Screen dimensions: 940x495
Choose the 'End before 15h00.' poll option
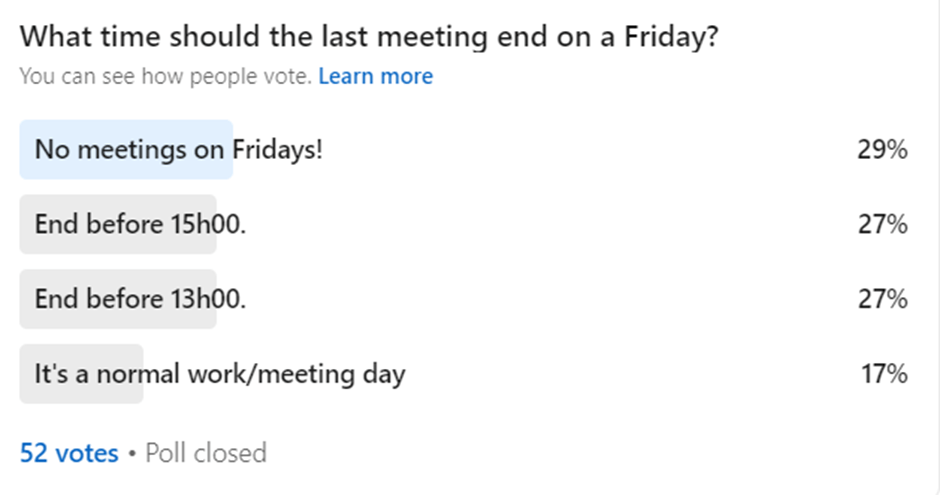pyautogui.click(x=140, y=225)
